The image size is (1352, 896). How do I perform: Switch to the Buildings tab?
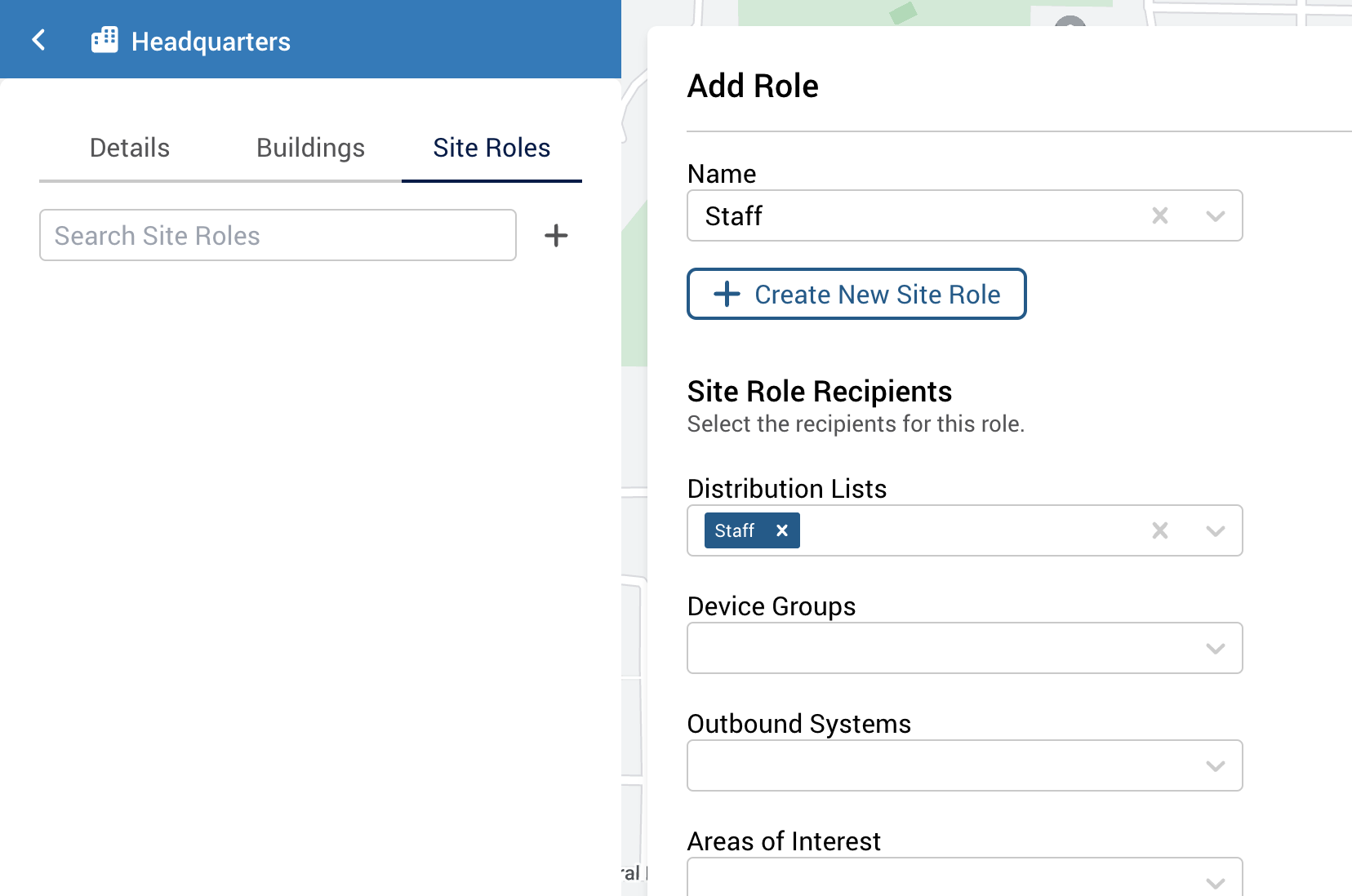point(310,148)
